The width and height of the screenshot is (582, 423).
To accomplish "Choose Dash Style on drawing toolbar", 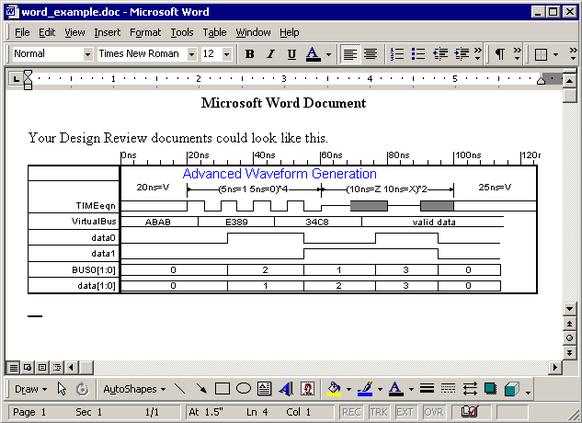I will [x=448, y=389].
